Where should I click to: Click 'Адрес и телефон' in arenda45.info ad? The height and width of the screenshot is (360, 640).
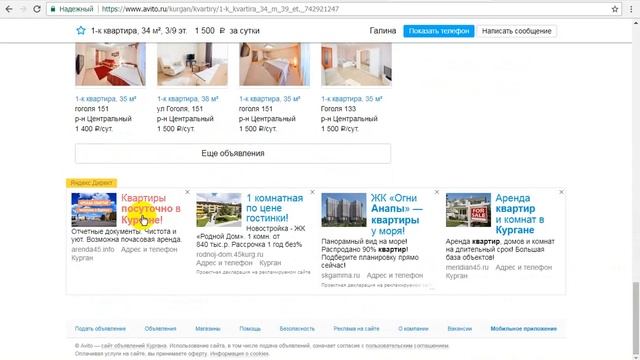click(x=149, y=249)
